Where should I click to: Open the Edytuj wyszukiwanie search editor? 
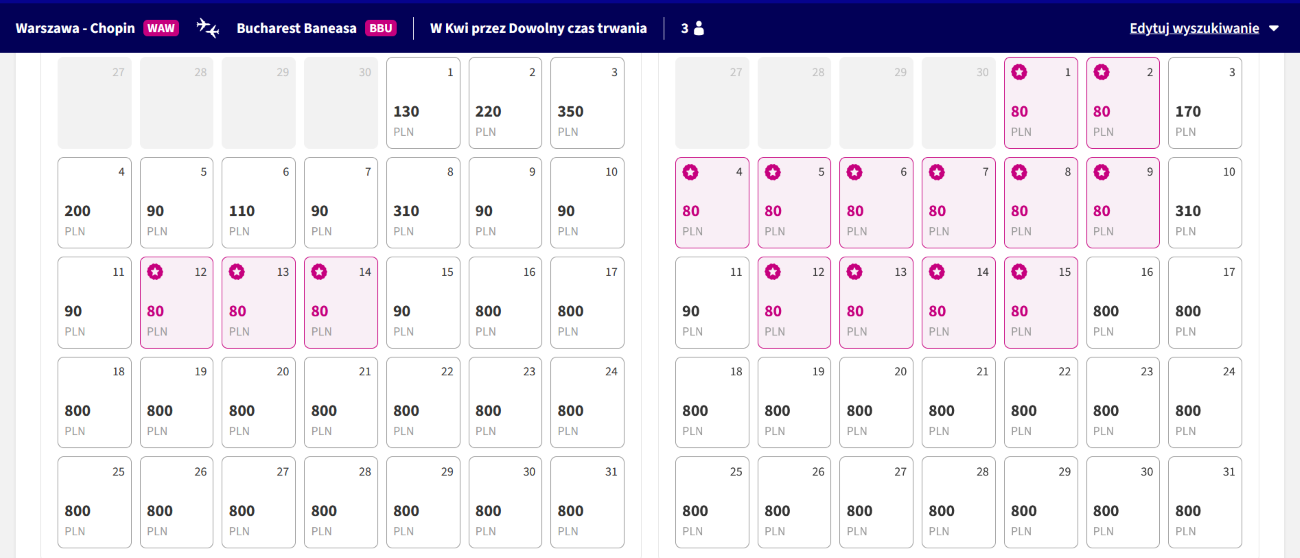(1194, 28)
